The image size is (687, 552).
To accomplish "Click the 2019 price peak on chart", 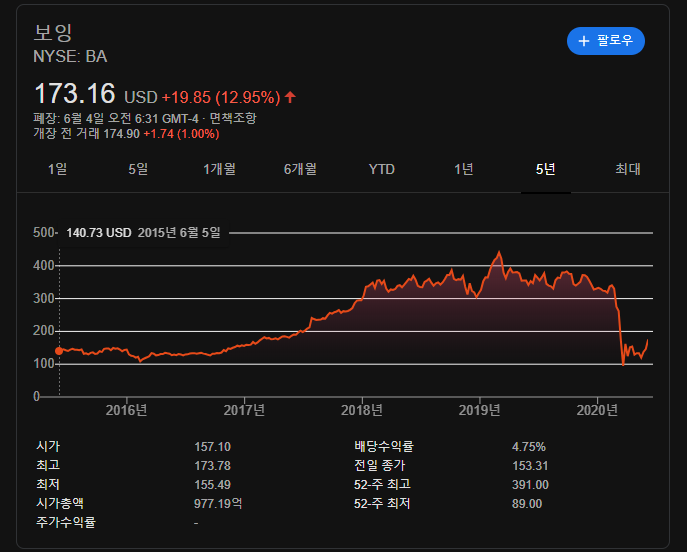I will [499, 252].
